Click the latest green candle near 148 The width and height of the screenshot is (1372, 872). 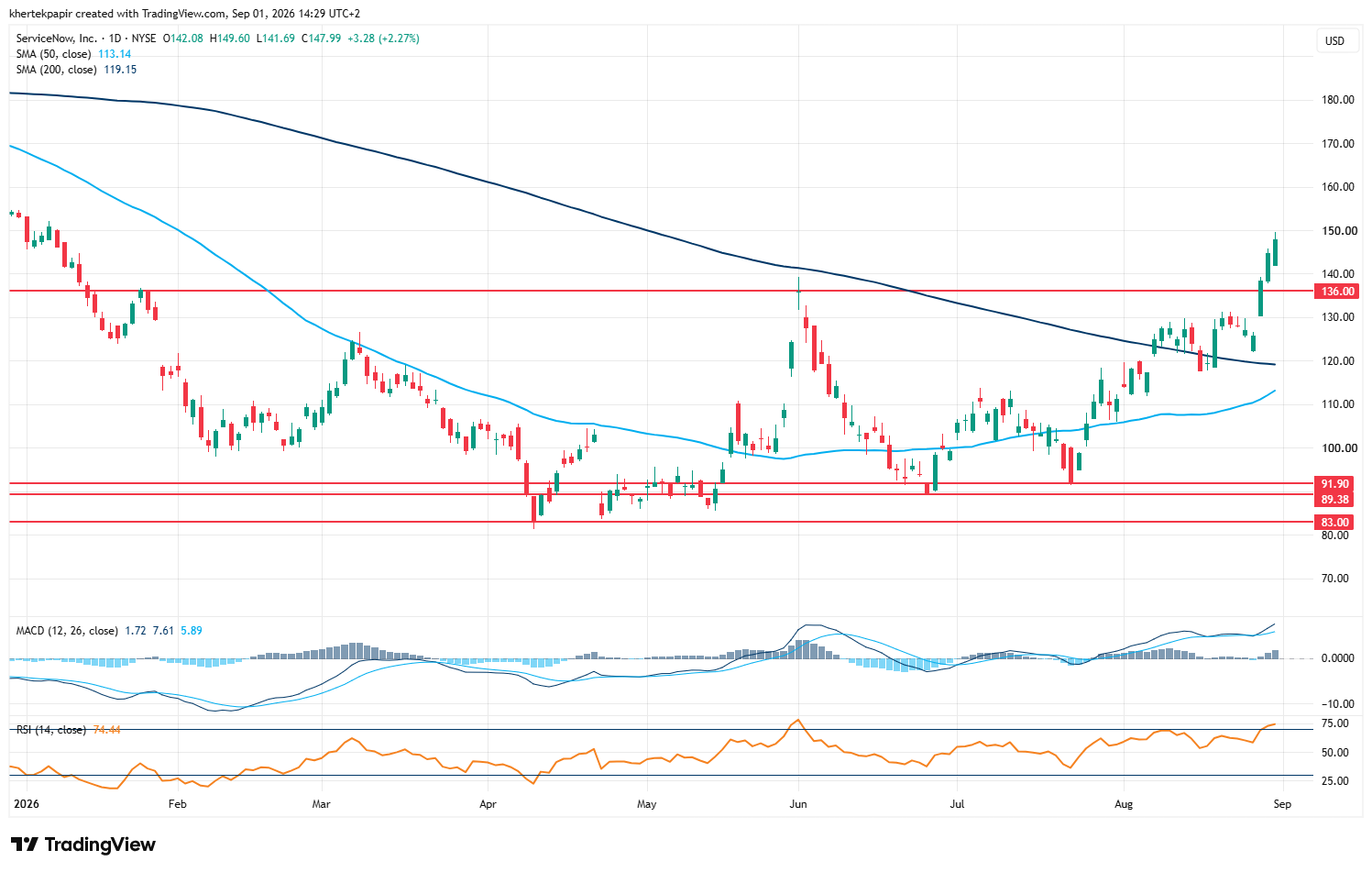(1275, 252)
